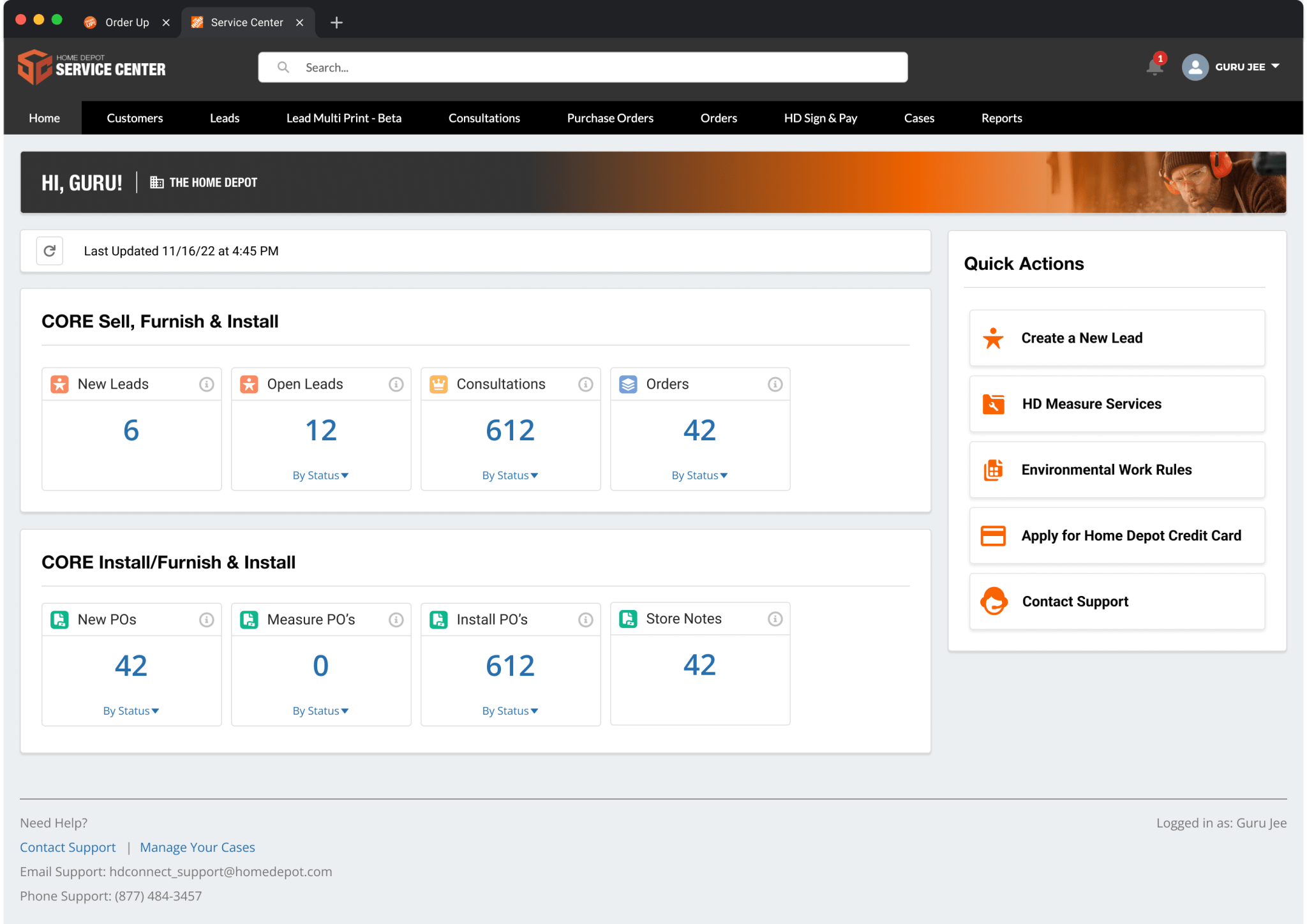Click the Create a New Lead action
The width and height of the screenshot is (1307, 924).
pos(1117,338)
